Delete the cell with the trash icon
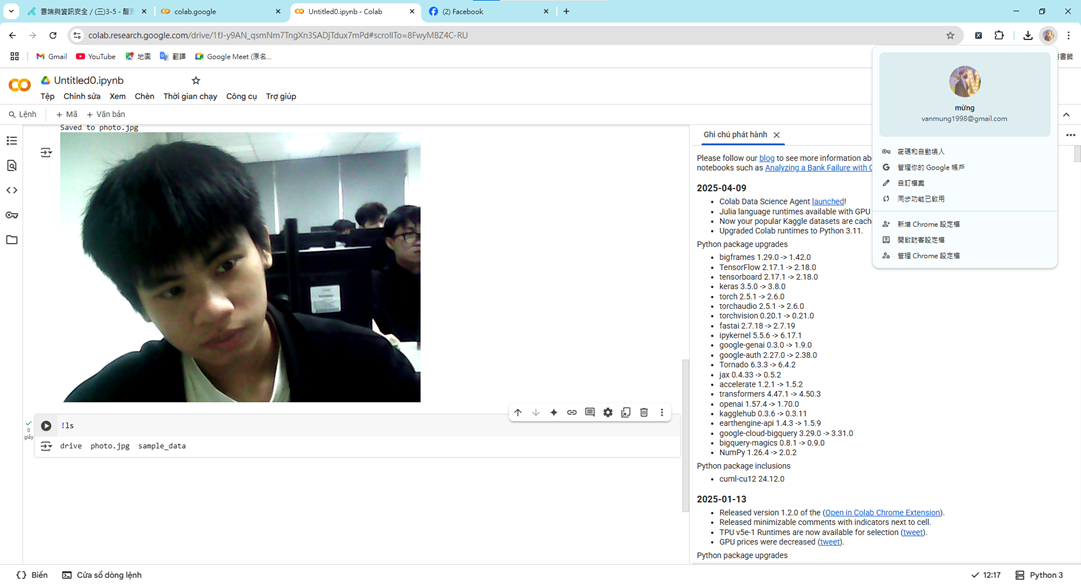The height and width of the screenshot is (584, 1081). (644, 412)
